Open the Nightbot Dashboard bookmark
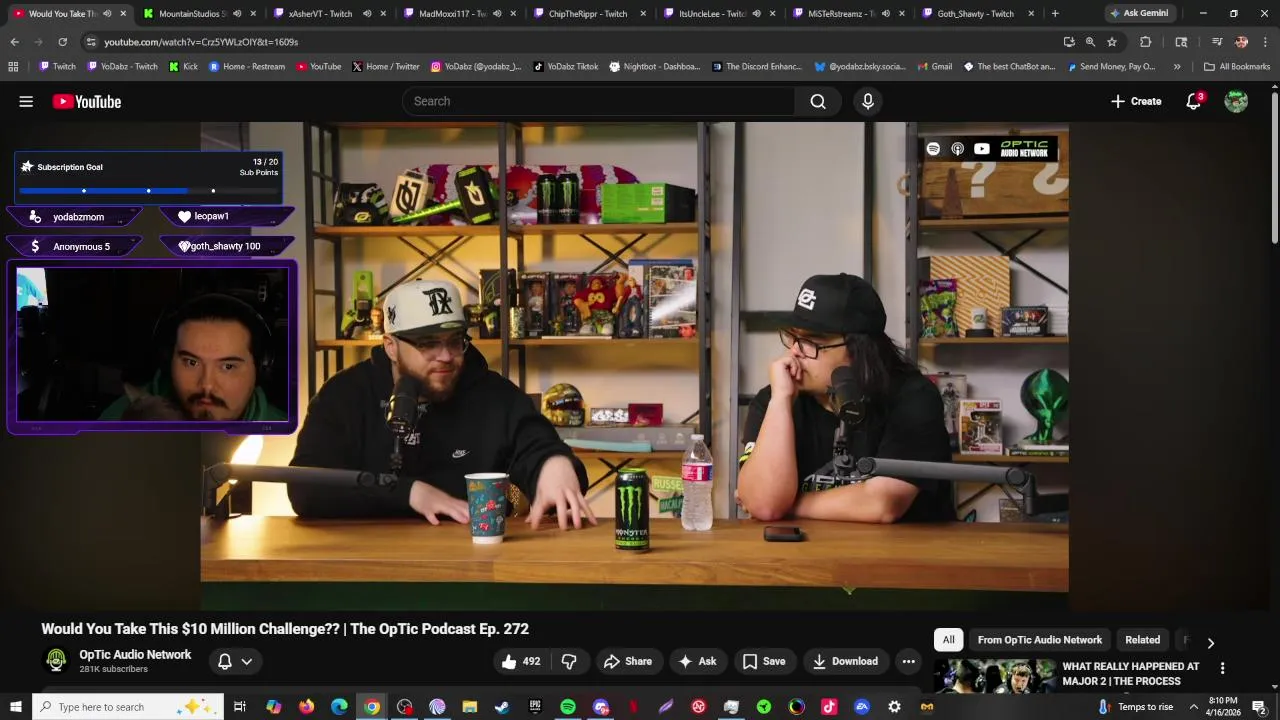The width and height of the screenshot is (1280, 720). [x=654, y=67]
